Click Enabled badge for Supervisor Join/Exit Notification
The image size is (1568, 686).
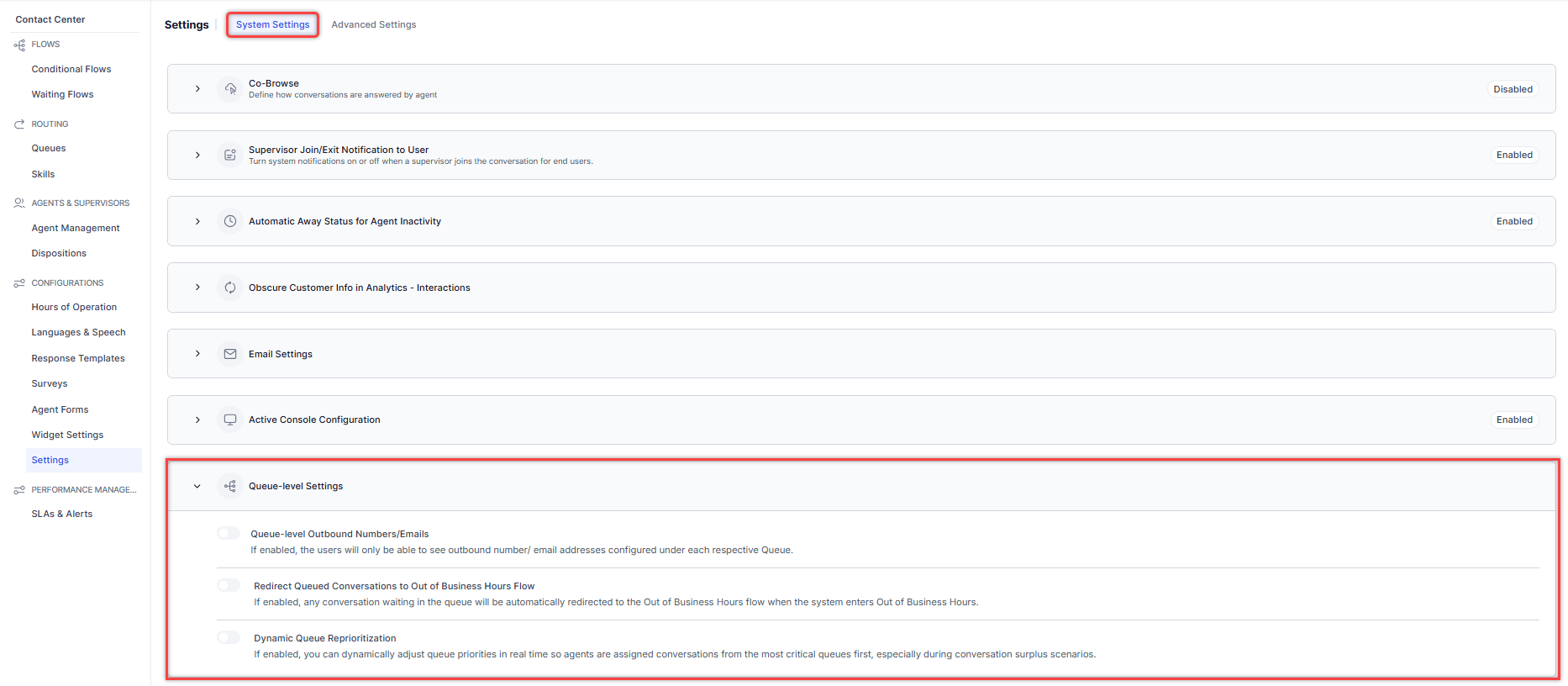point(1514,155)
